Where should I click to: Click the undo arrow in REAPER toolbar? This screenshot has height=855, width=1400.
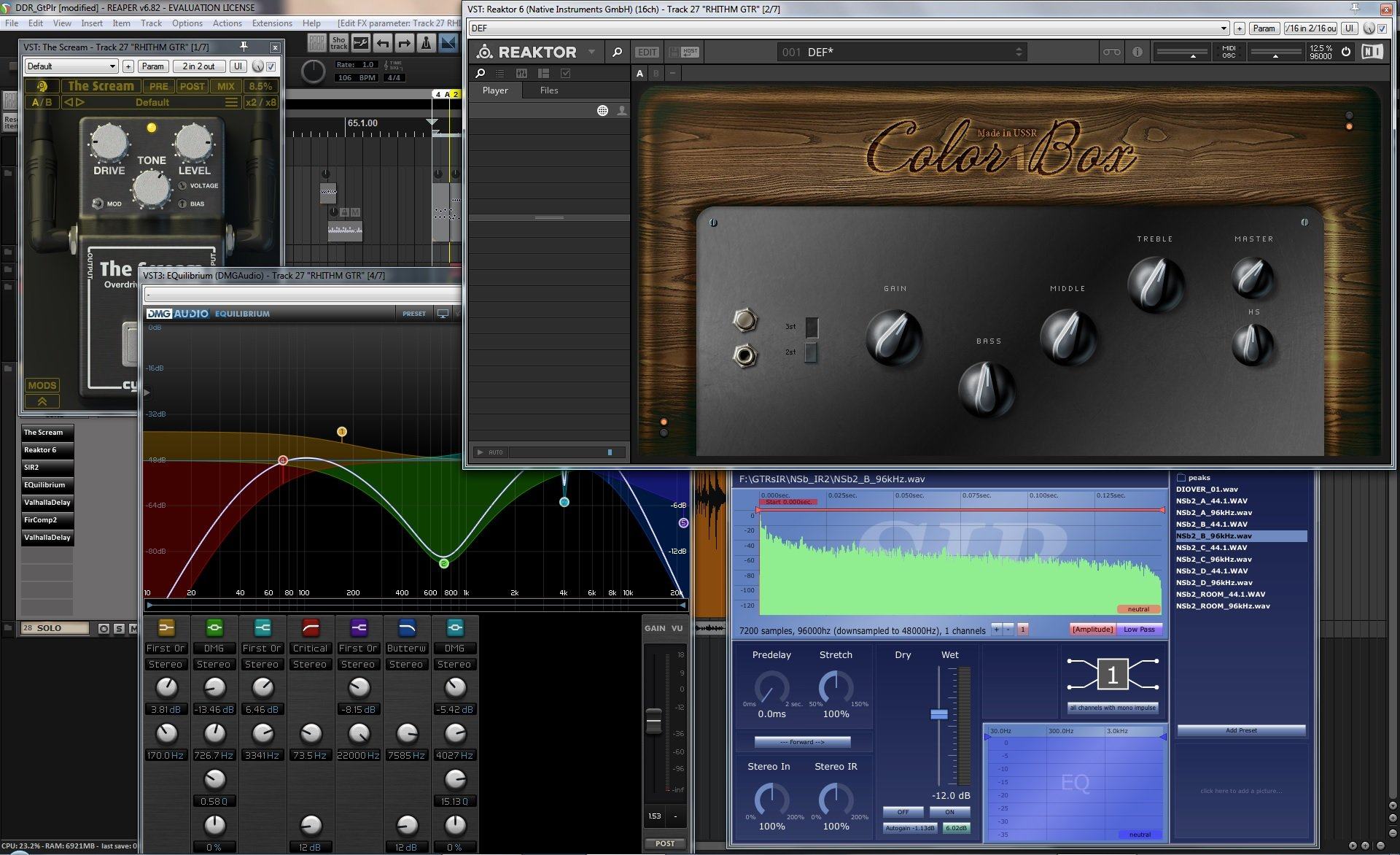(x=383, y=43)
